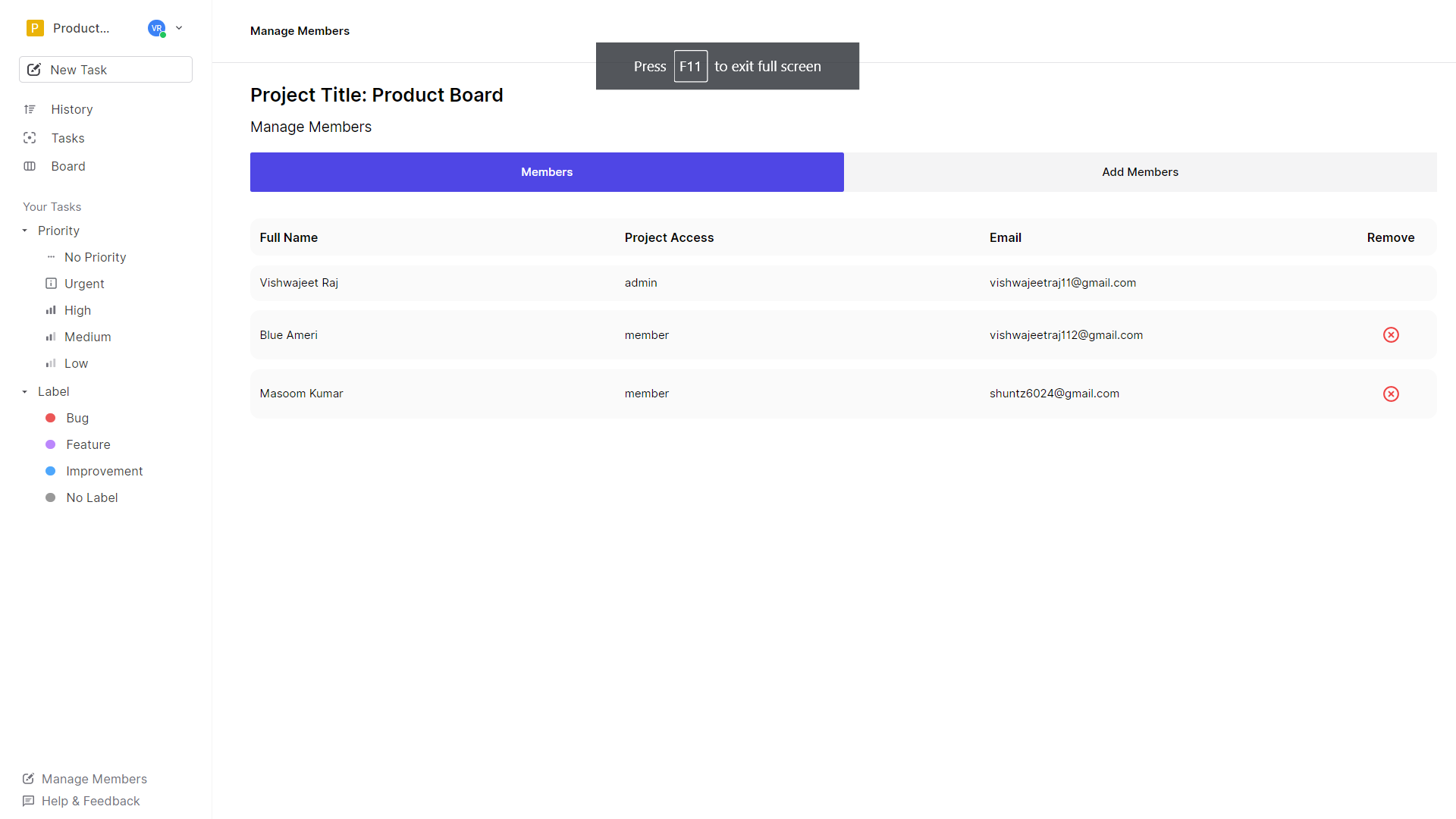This screenshot has height=819, width=1456.
Task: Open Help & Feedback section
Action: pyautogui.click(x=91, y=801)
